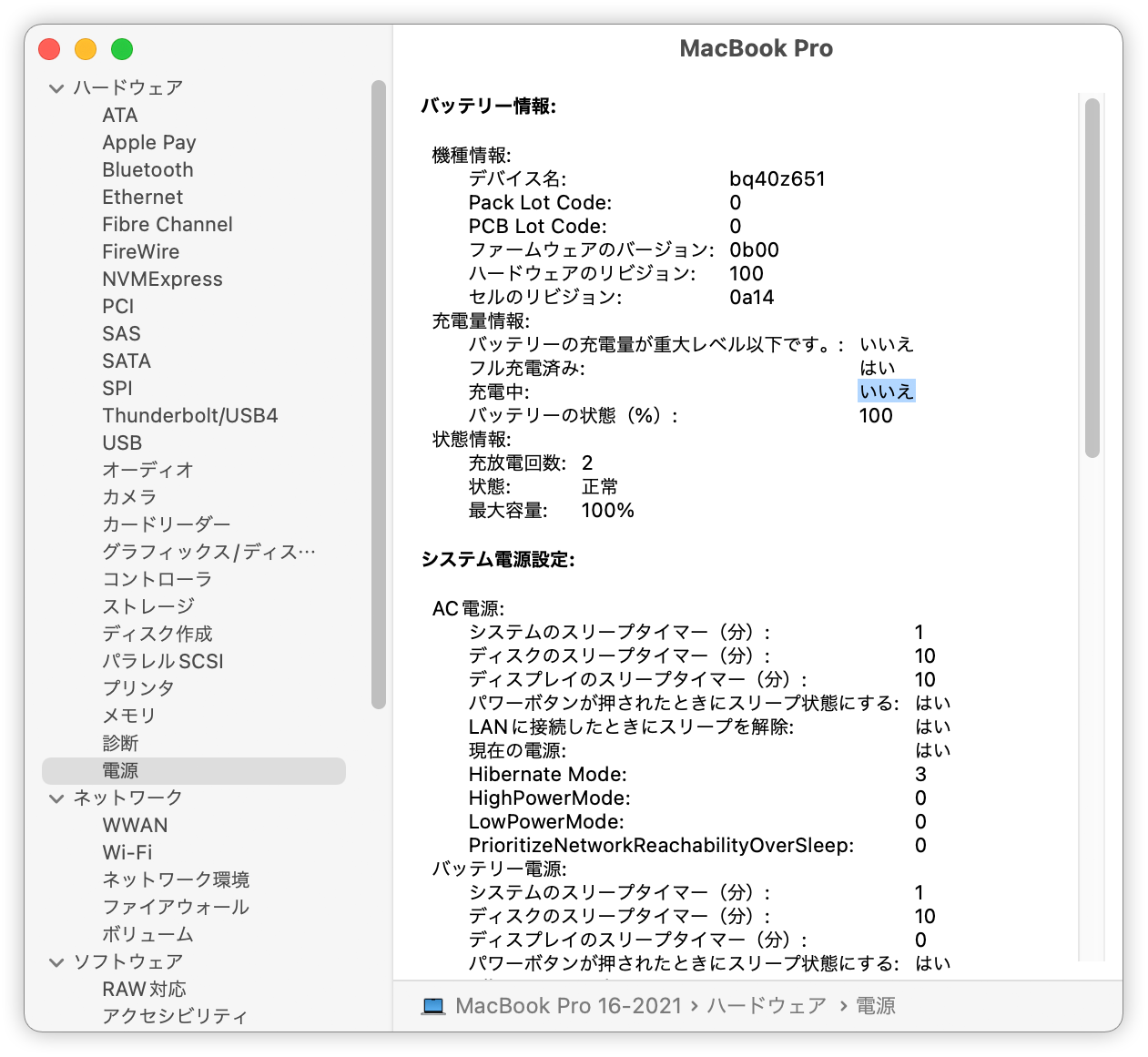Image resolution: width=1148 pixels, height=1057 pixels.
Task: Click the LowPowerMode label
Action: pyautogui.click(x=546, y=822)
